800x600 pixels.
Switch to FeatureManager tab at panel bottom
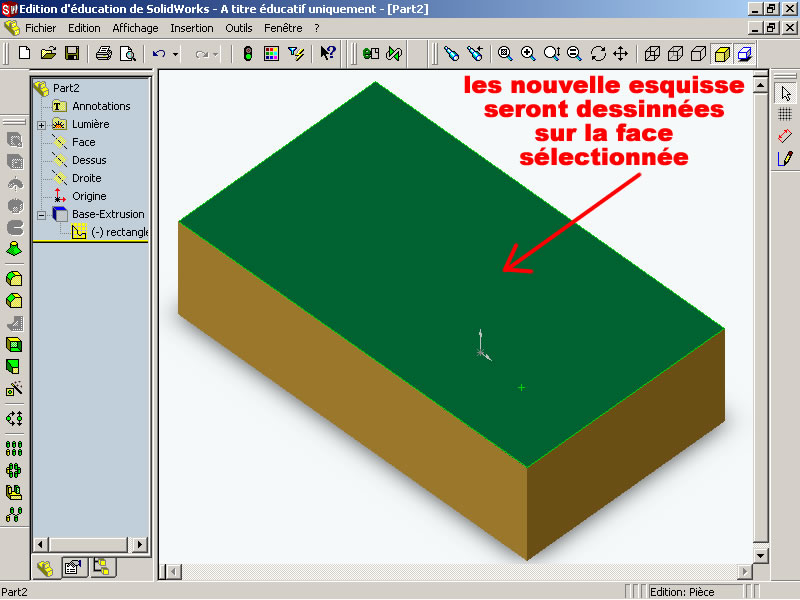(x=46, y=567)
